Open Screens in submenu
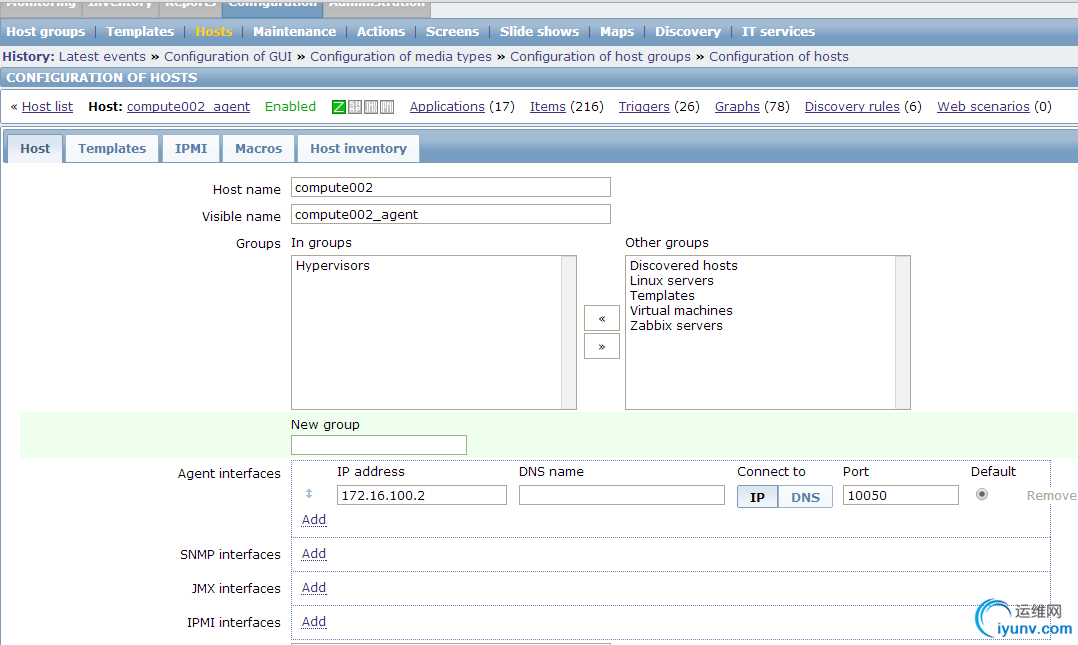Viewport: 1078px width, 645px height. [452, 32]
